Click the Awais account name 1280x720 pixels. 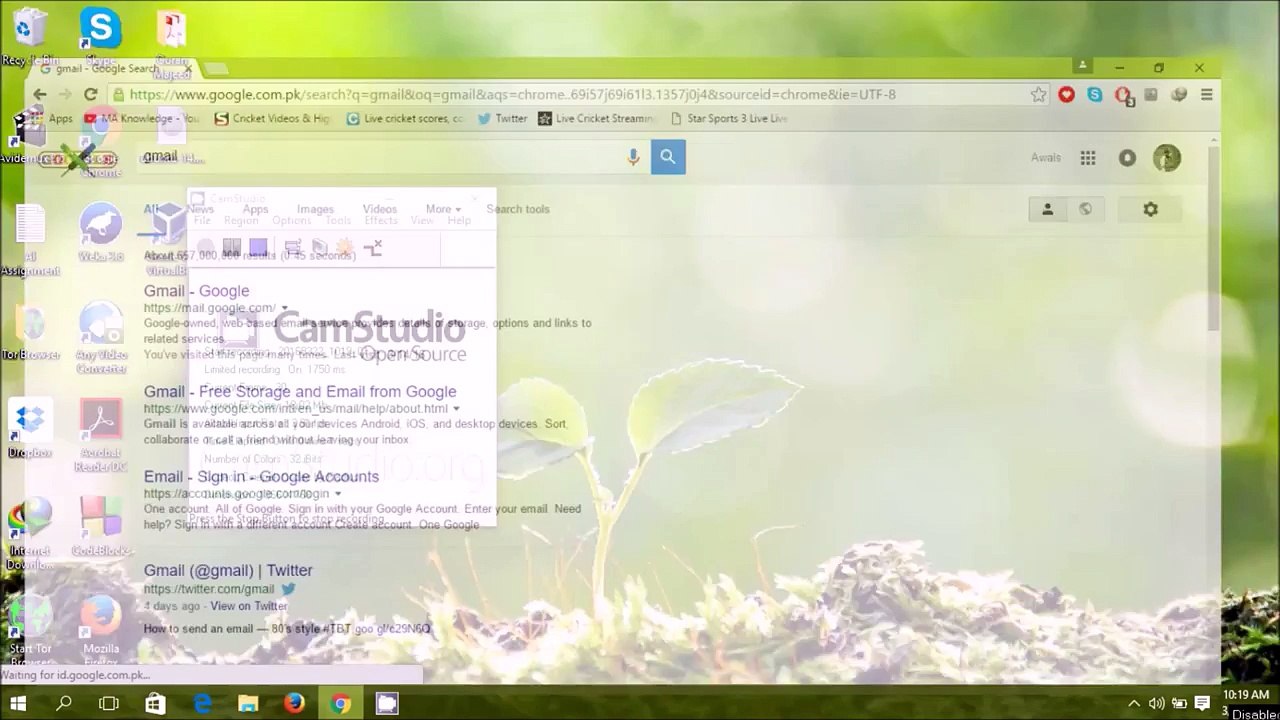pyautogui.click(x=1046, y=158)
